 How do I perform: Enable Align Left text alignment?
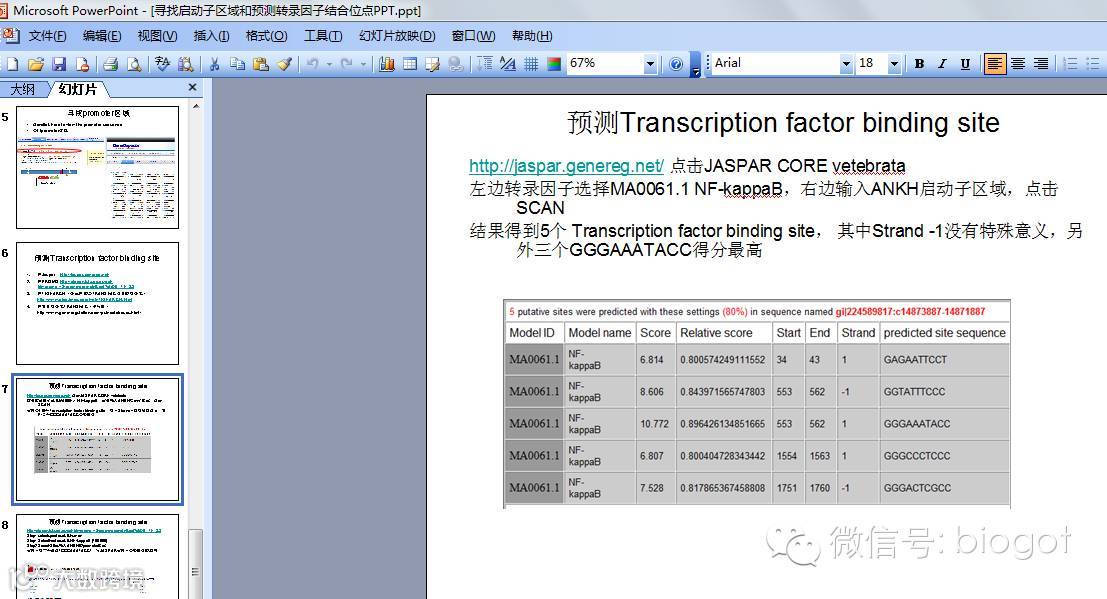tap(994, 64)
